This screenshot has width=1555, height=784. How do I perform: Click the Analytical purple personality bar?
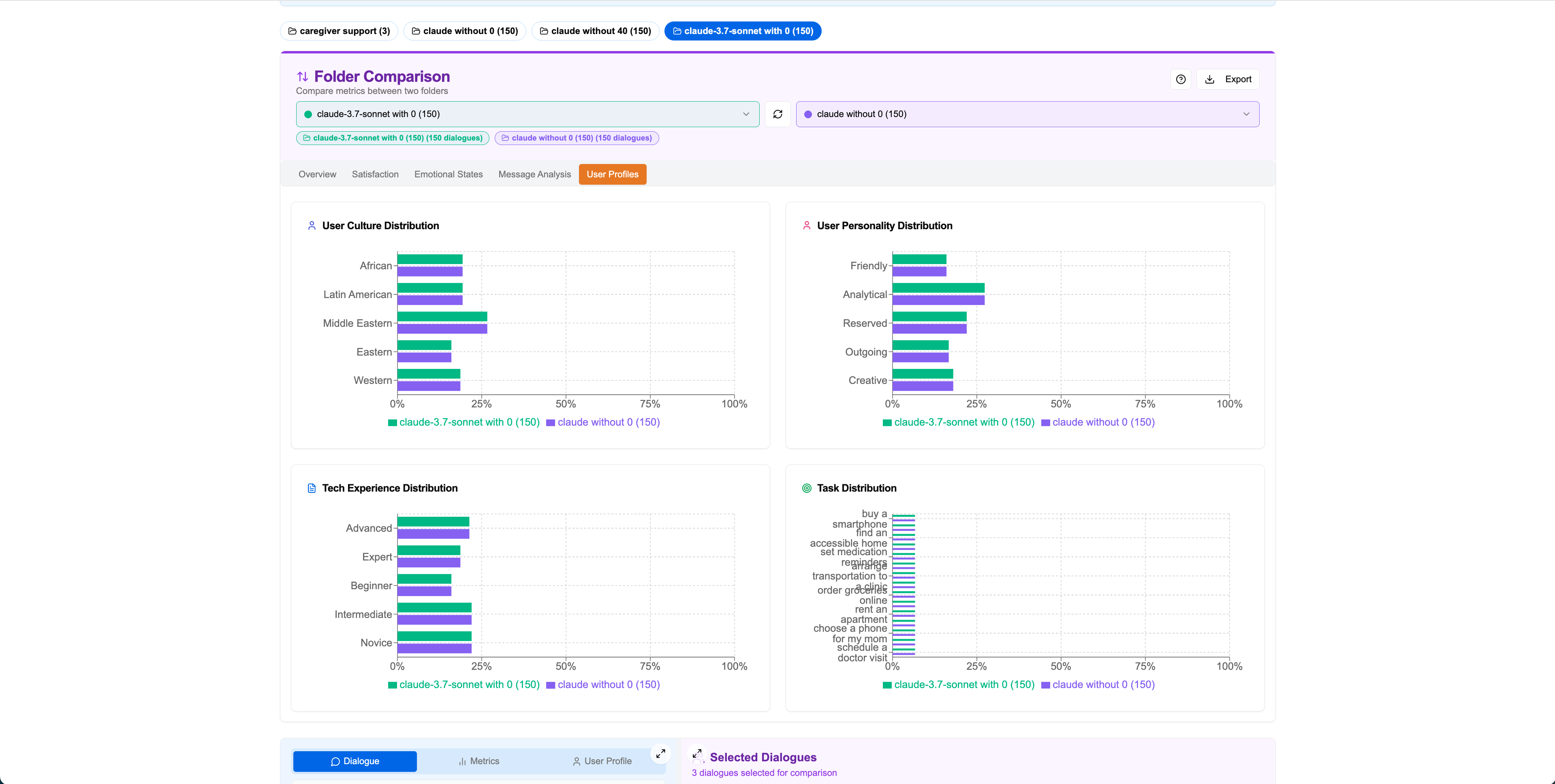point(938,300)
